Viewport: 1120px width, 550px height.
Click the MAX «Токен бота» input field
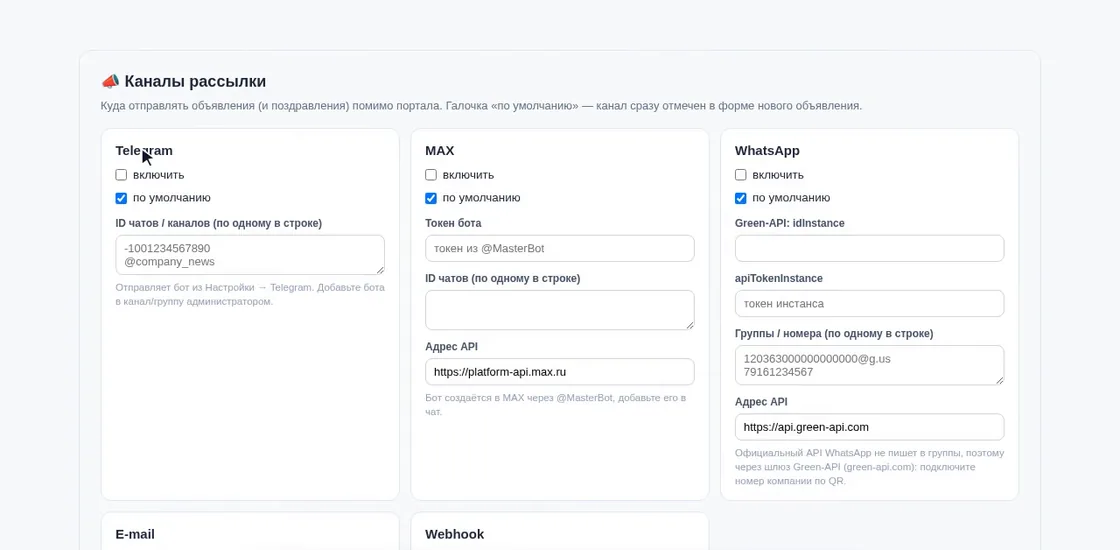(560, 249)
